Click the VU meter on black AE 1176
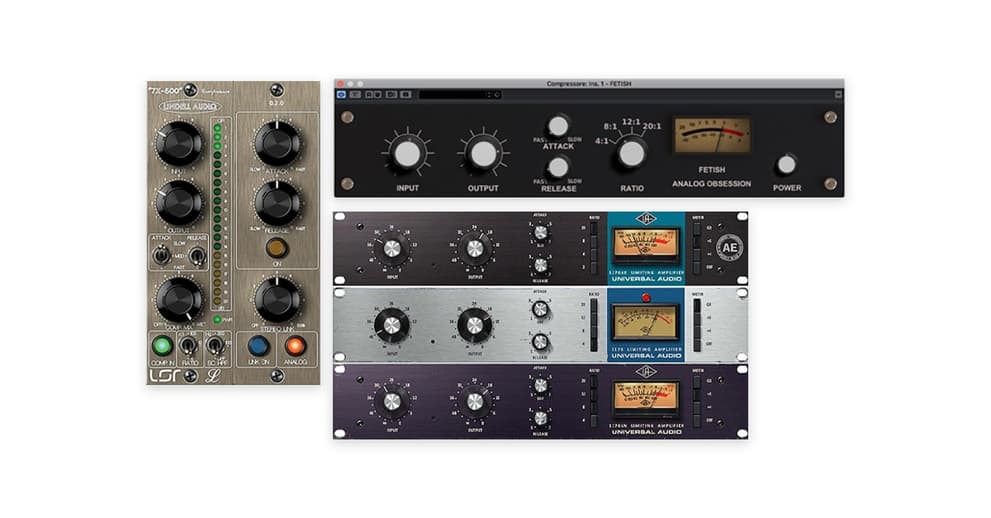This screenshot has height=518, width=991. [x=645, y=245]
